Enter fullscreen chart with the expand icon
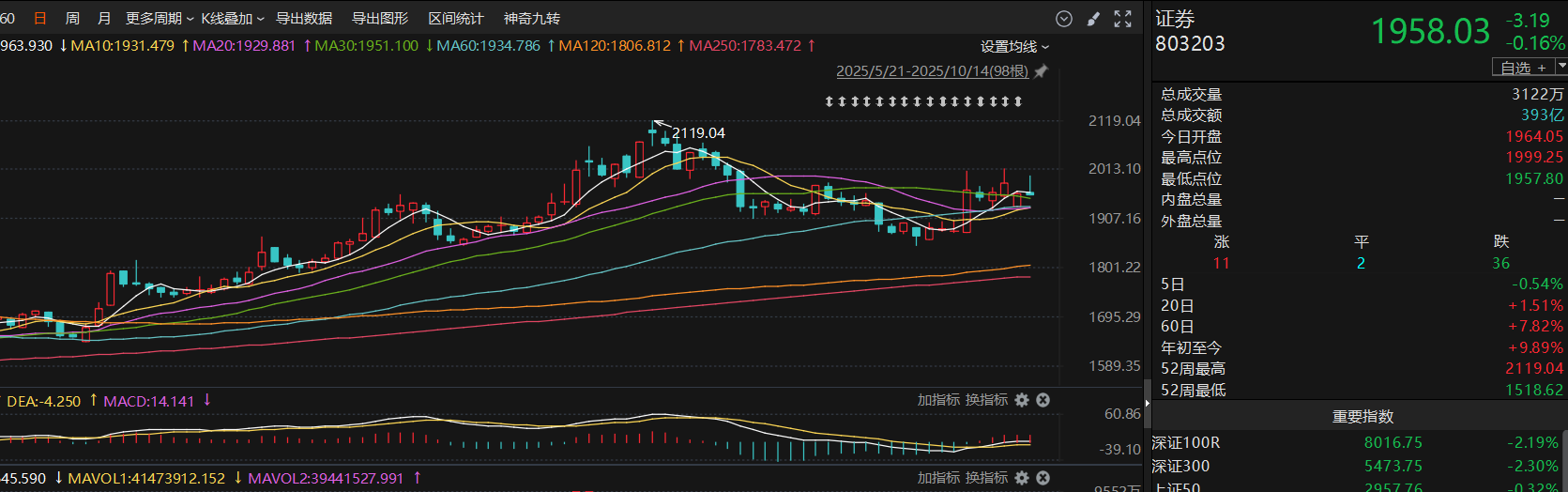 pyautogui.click(x=1122, y=19)
